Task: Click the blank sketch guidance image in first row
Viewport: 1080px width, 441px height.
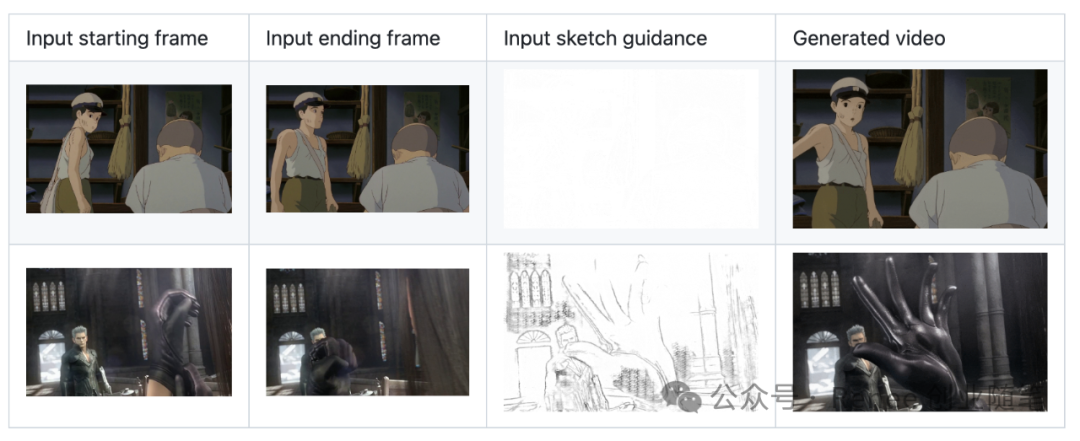Action: point(631,148)
